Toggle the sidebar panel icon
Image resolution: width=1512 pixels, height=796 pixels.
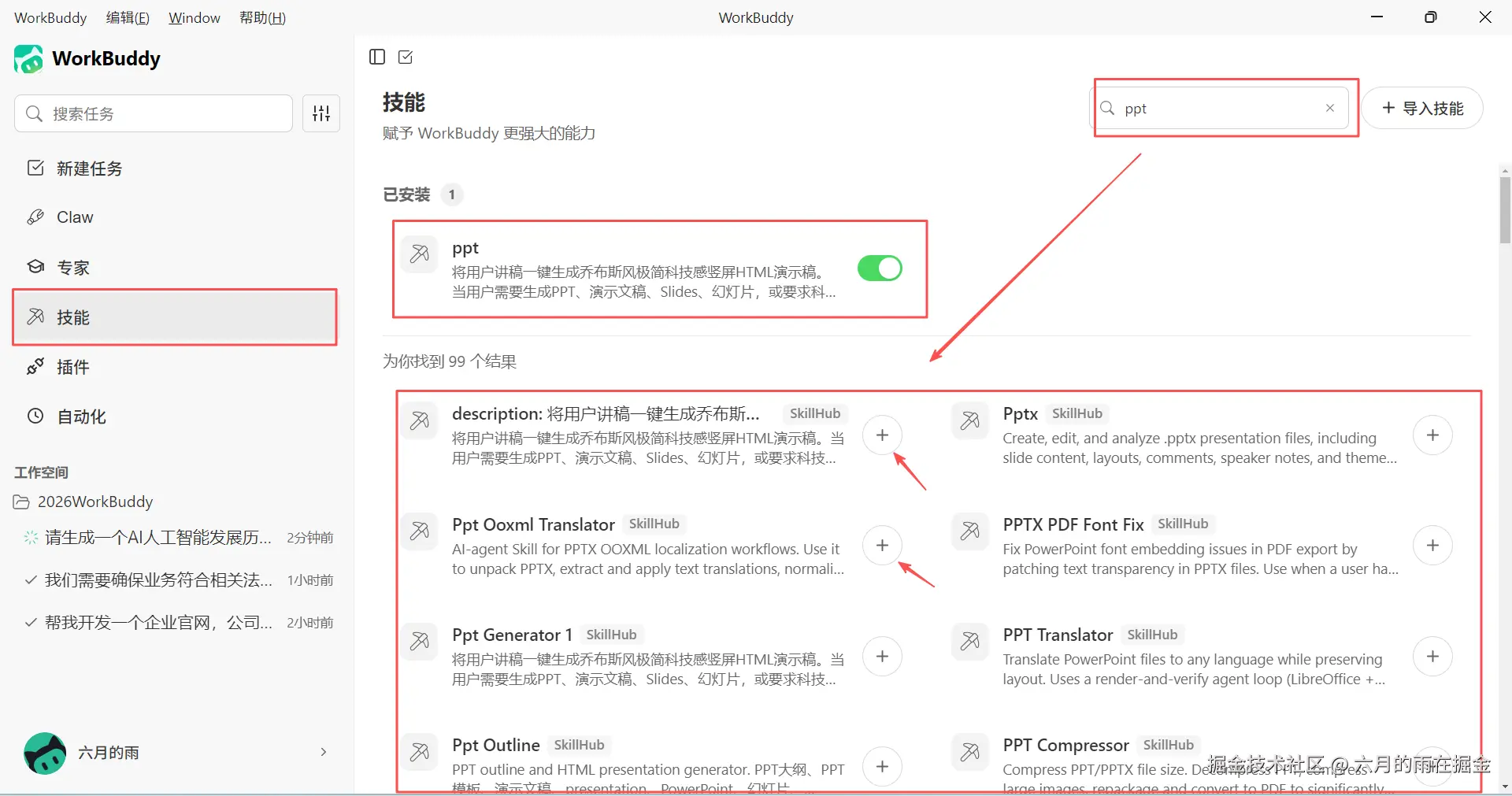[377, 57]
